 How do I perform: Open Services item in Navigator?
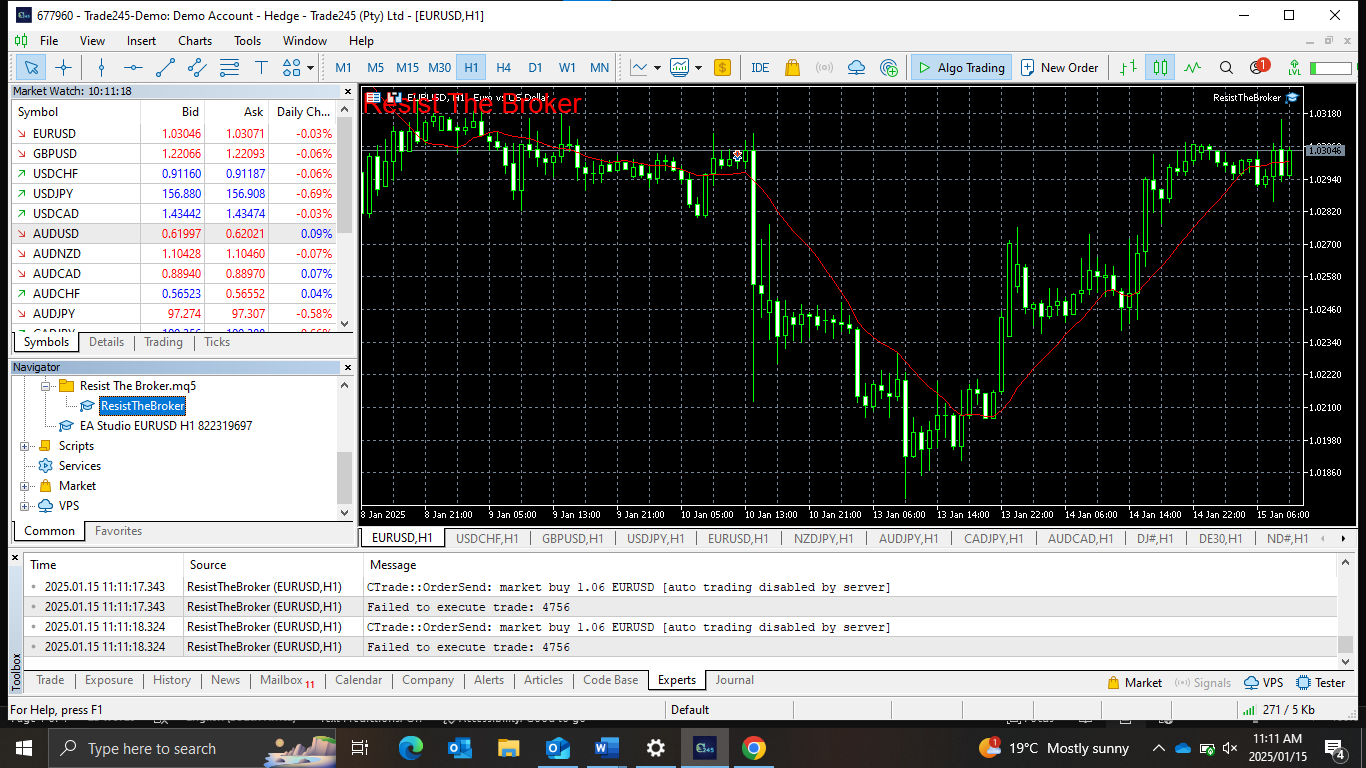coord(80,466)
